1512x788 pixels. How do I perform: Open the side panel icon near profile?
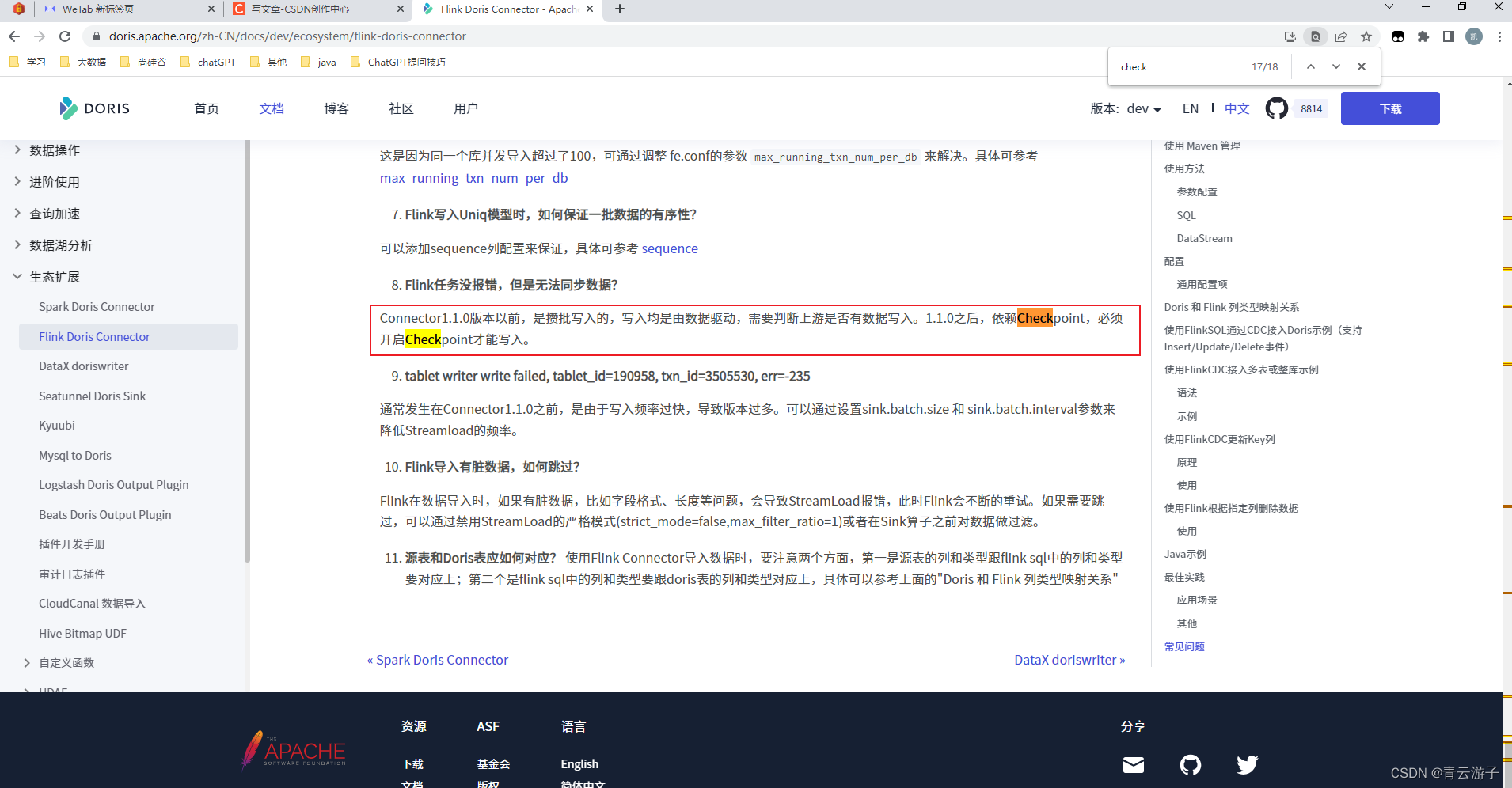point(1449,36)
